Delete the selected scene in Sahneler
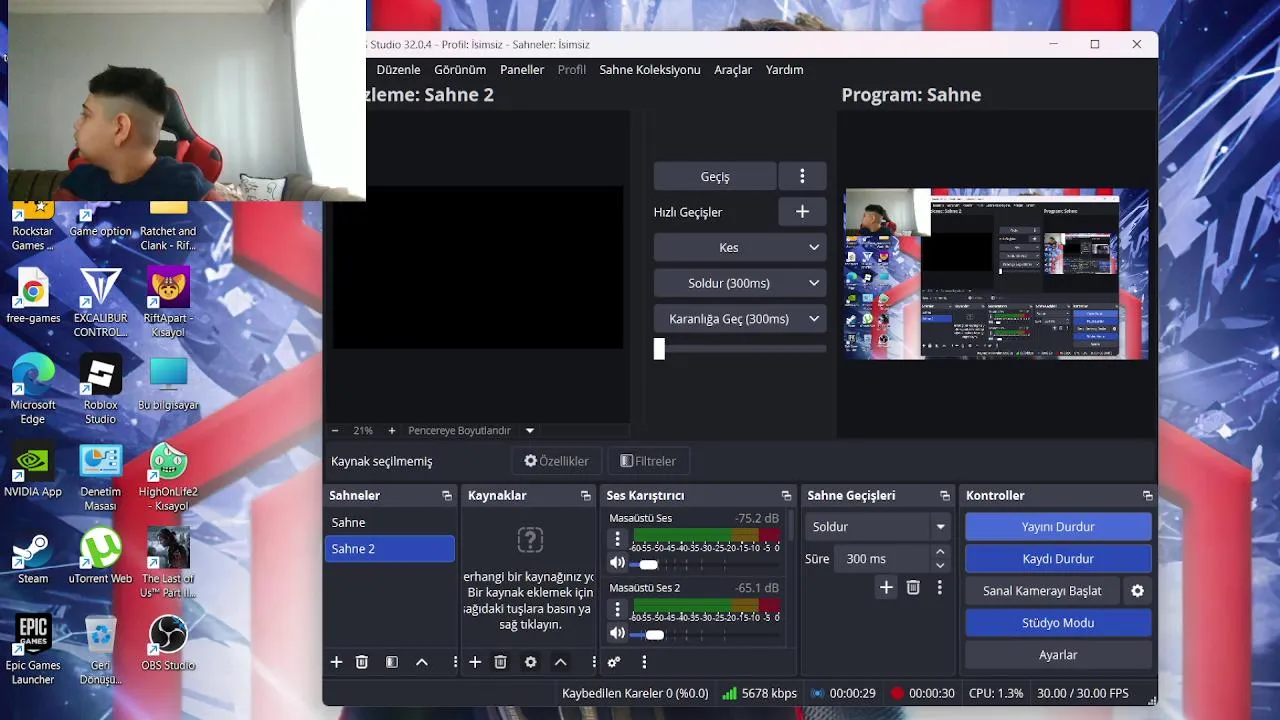This screenshot has width=1280, height=720. [362, 662]
